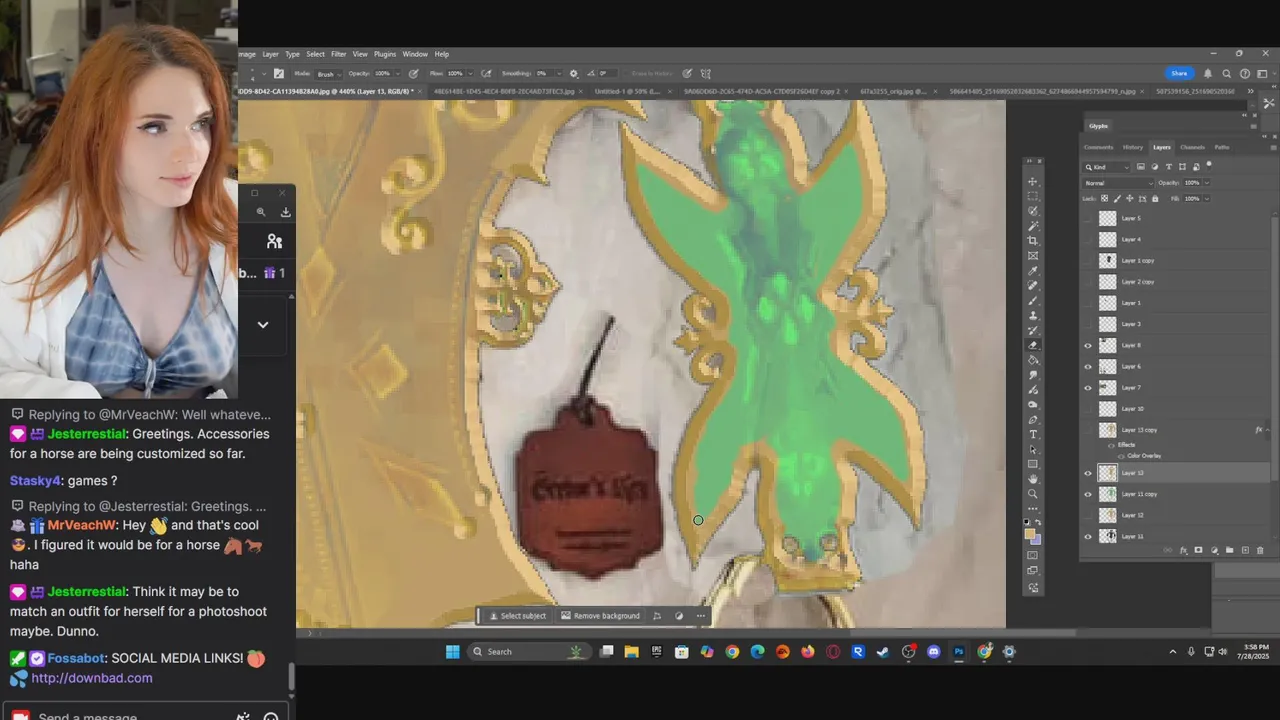Click Remove background button
Image resolution: width=1280 pixels, height=720 pixels.
coord(600,615)
